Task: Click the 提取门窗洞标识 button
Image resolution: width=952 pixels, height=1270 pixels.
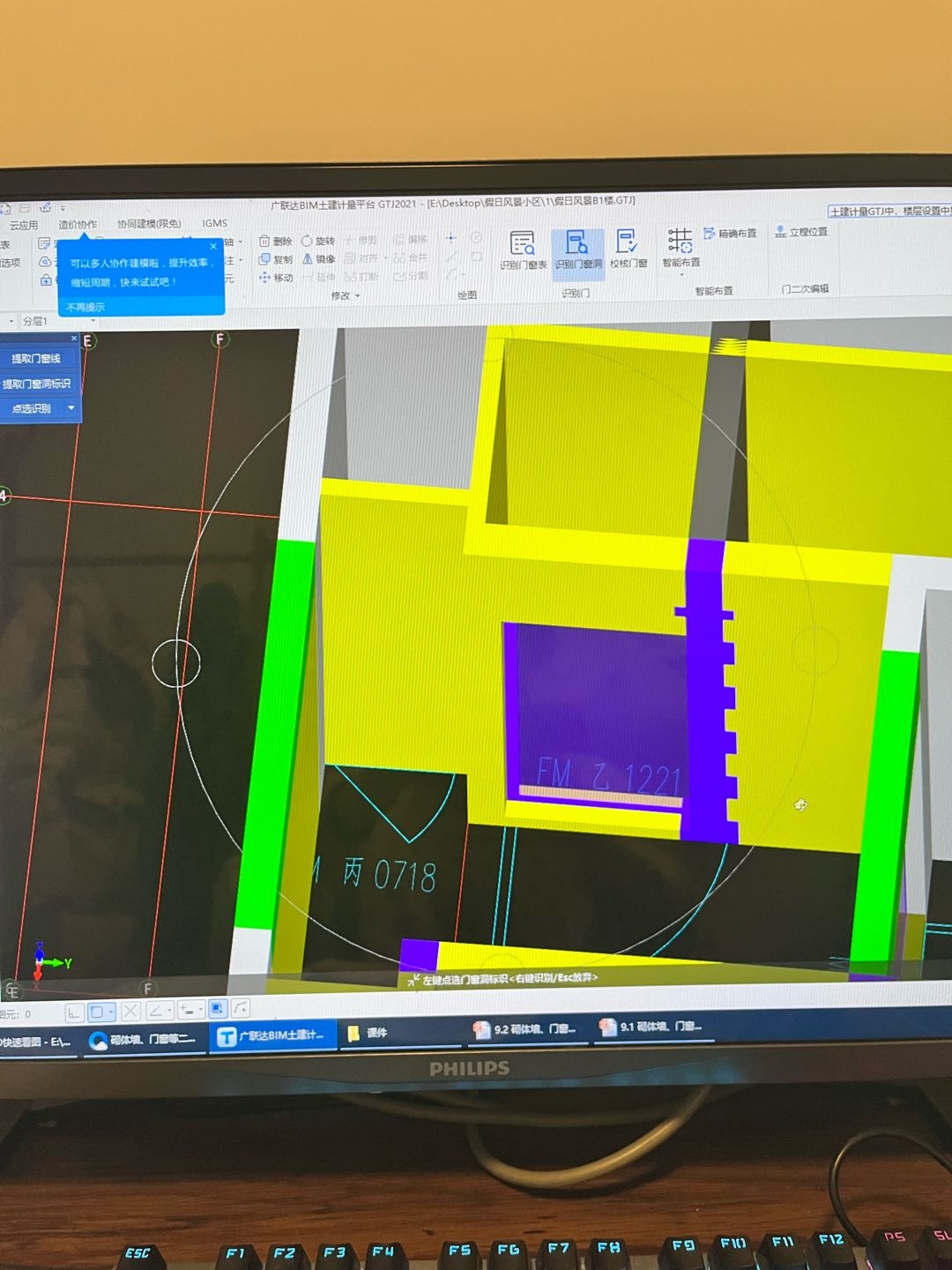Action: coord(36,384)
